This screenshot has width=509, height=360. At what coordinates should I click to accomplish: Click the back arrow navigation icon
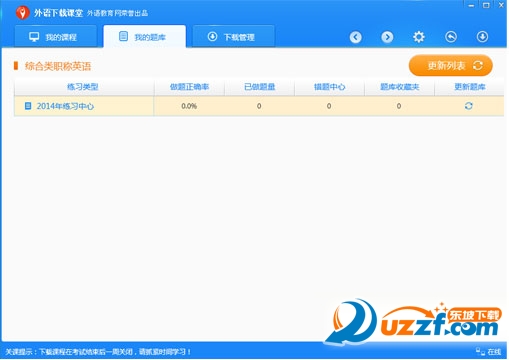coord(356,37)
